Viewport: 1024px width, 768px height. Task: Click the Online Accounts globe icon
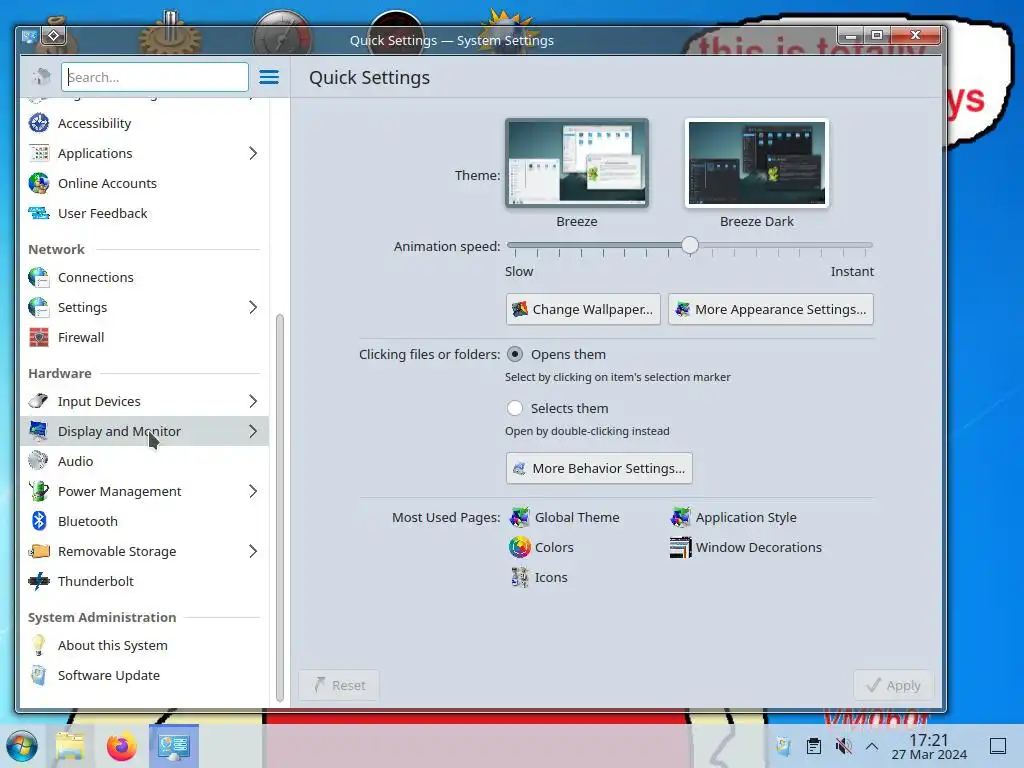[39, 183]
